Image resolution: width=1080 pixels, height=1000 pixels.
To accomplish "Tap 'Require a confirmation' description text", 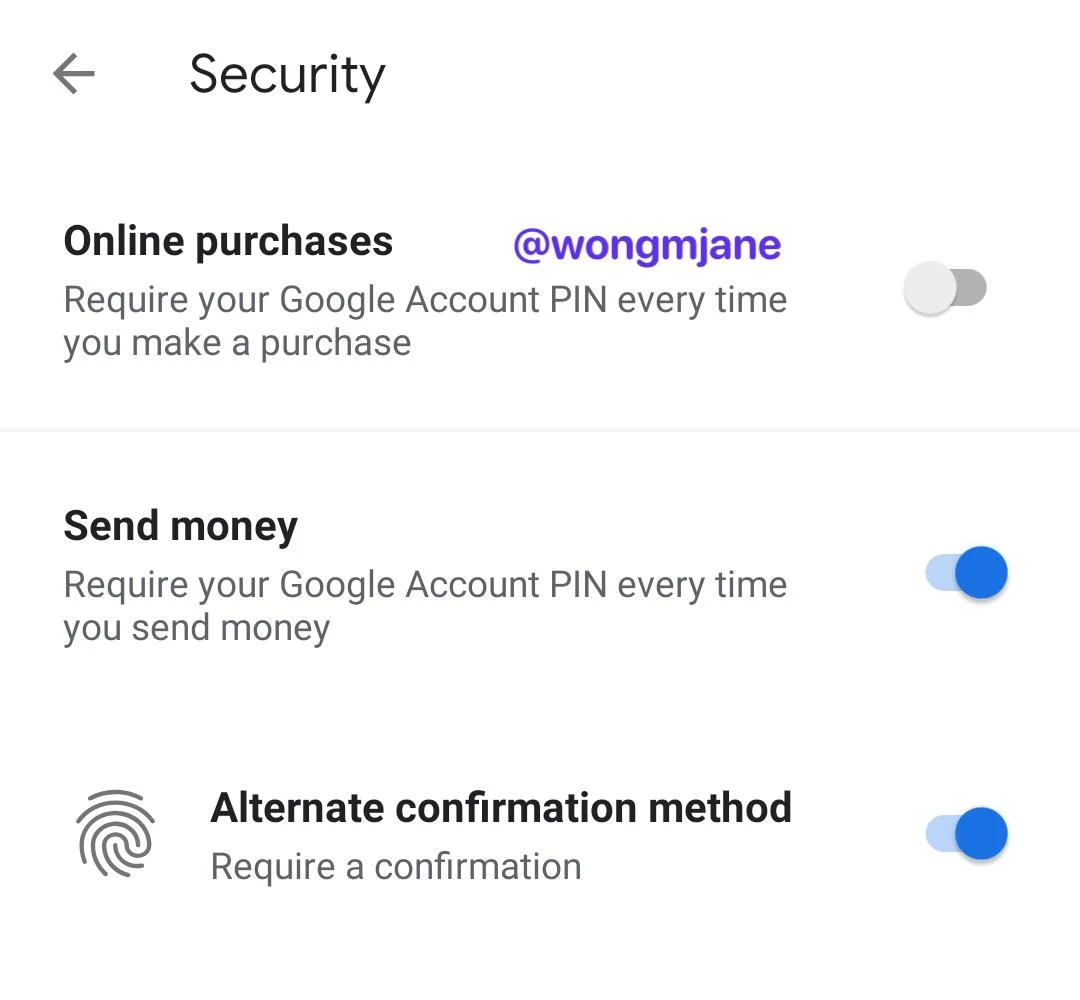I will click(395, 866).
